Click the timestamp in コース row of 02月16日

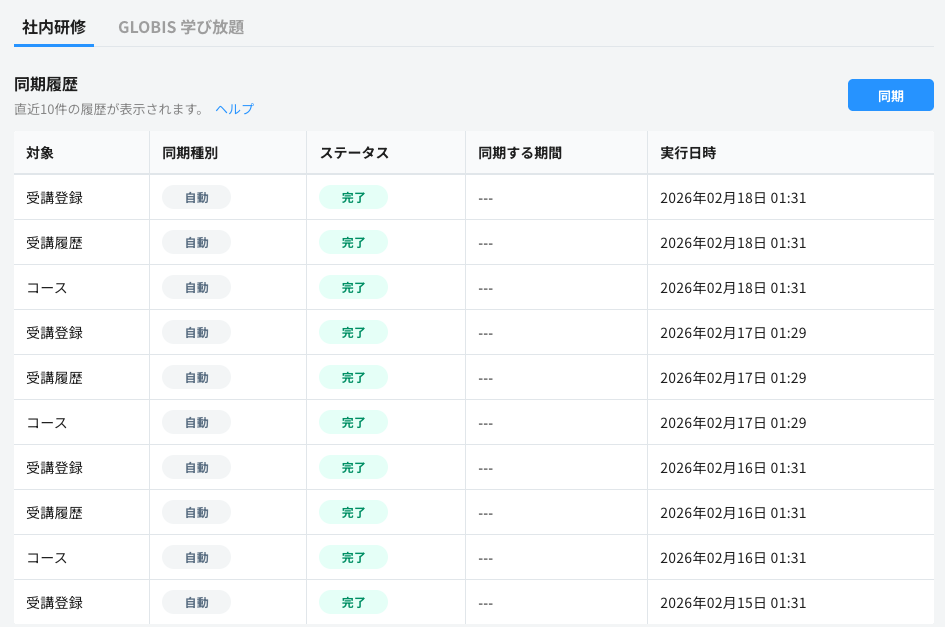(x=733, y=558)
